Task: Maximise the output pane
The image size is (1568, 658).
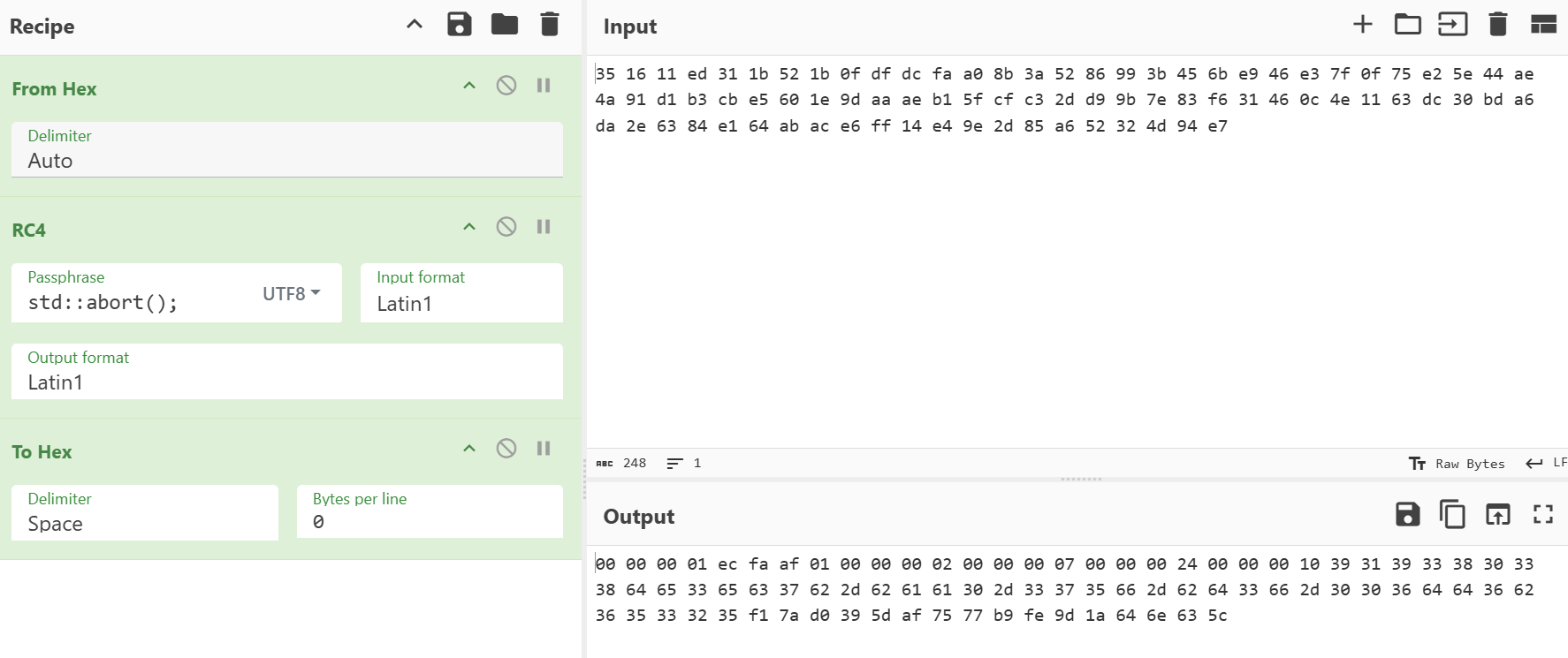Action: [1542, 514]
